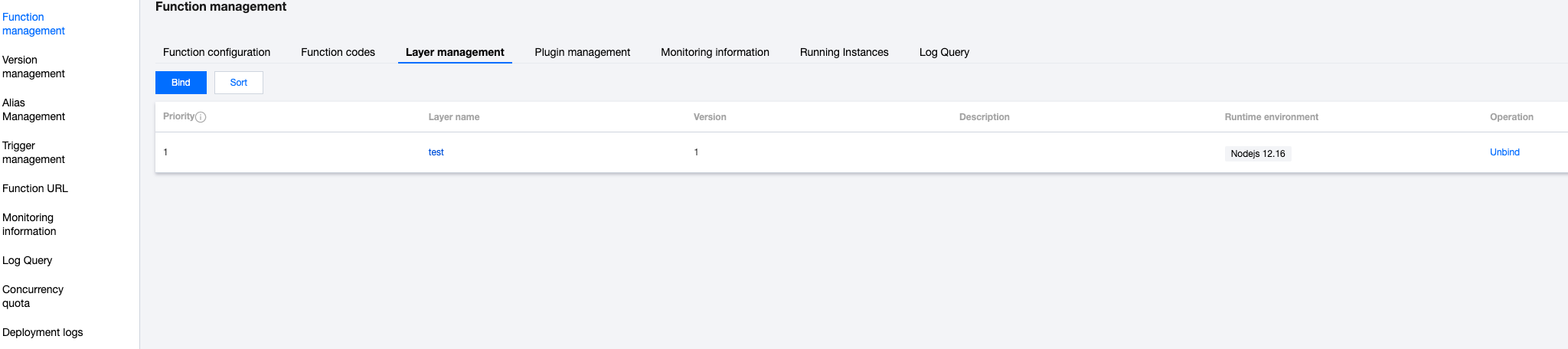Select the Layer management tab
Image resolution: width=1568 pixels, height=349 pixels.
455,52
